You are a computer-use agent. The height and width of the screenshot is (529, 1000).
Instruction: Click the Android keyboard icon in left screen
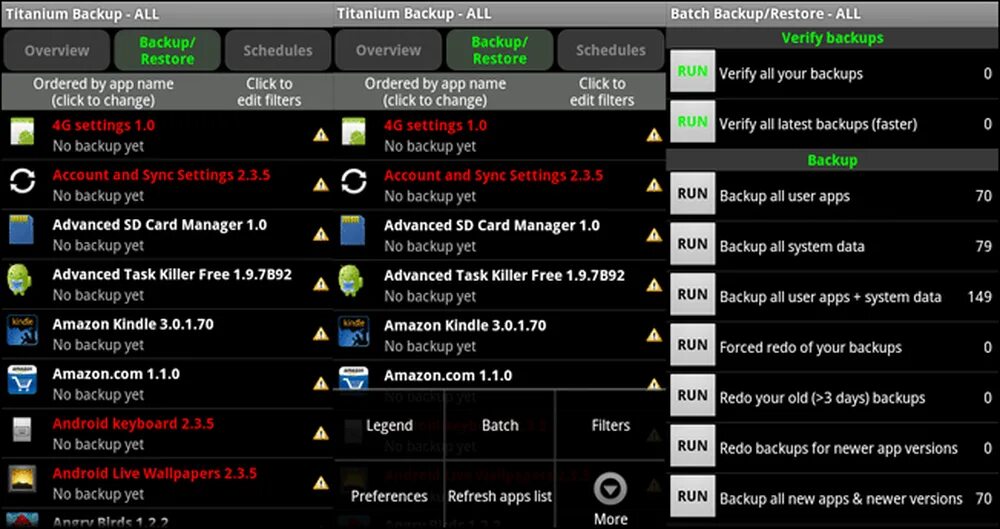click(x=22, y=429)
